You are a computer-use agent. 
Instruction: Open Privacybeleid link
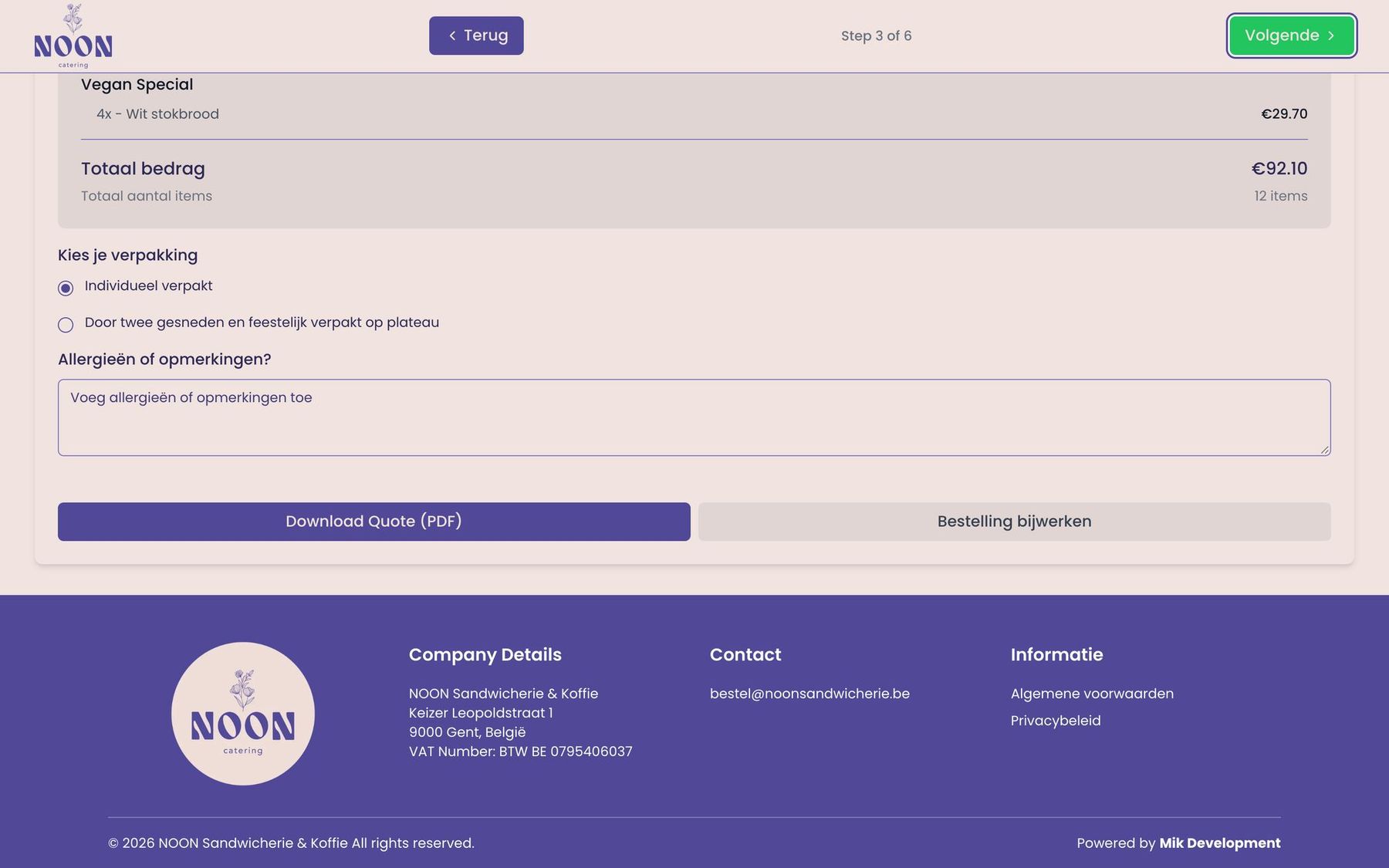coord(1056,721)
